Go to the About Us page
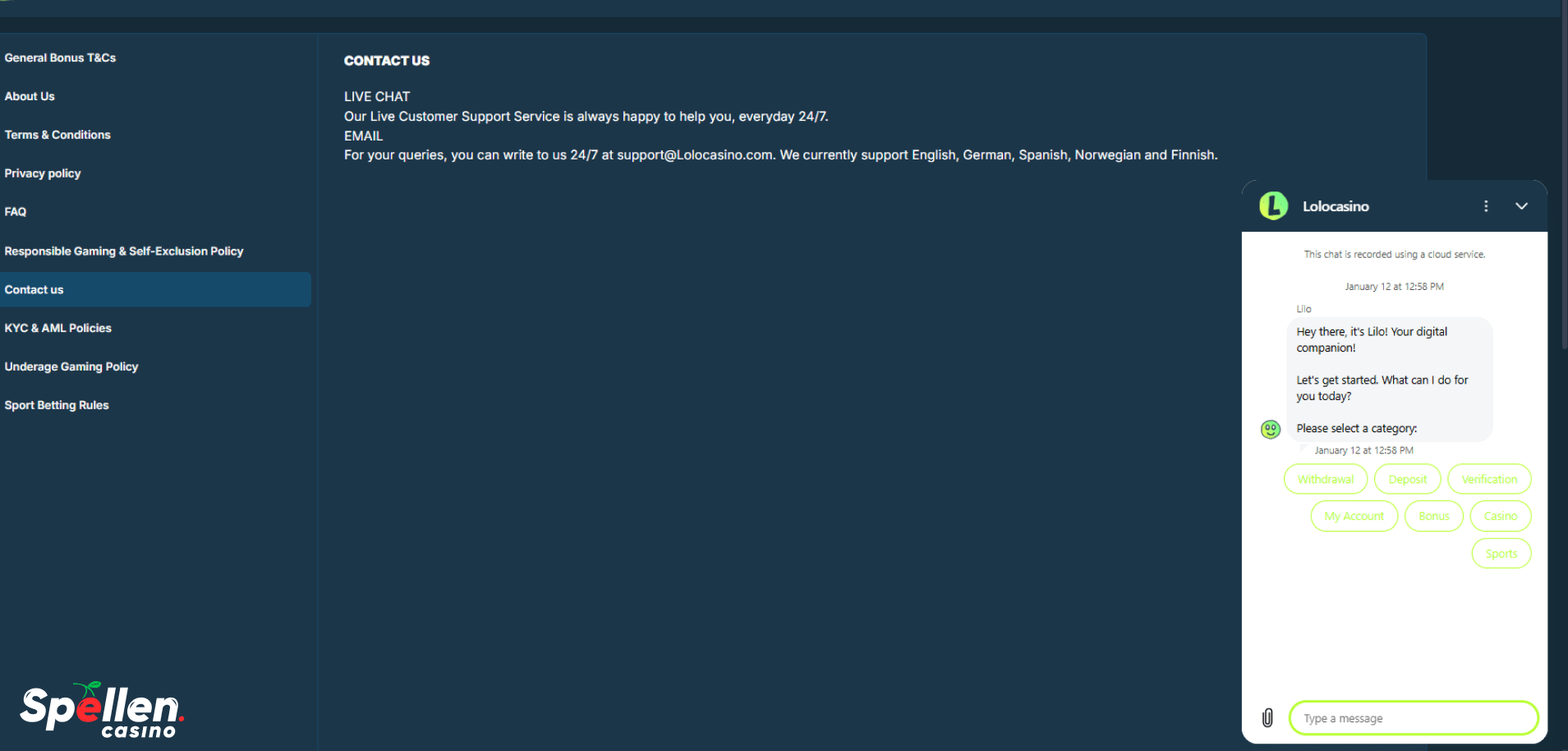Viewport: 1568px width, 751px height. click(x=30, y=96)
